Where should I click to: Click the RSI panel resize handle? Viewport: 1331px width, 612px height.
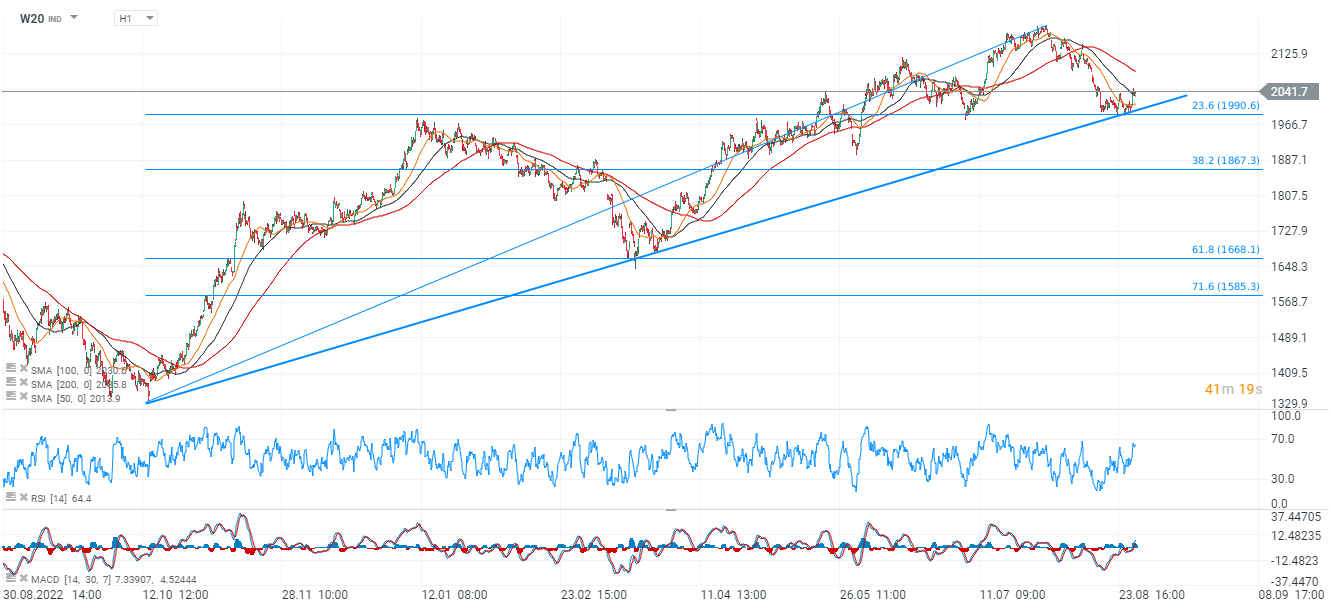point(671,410)
